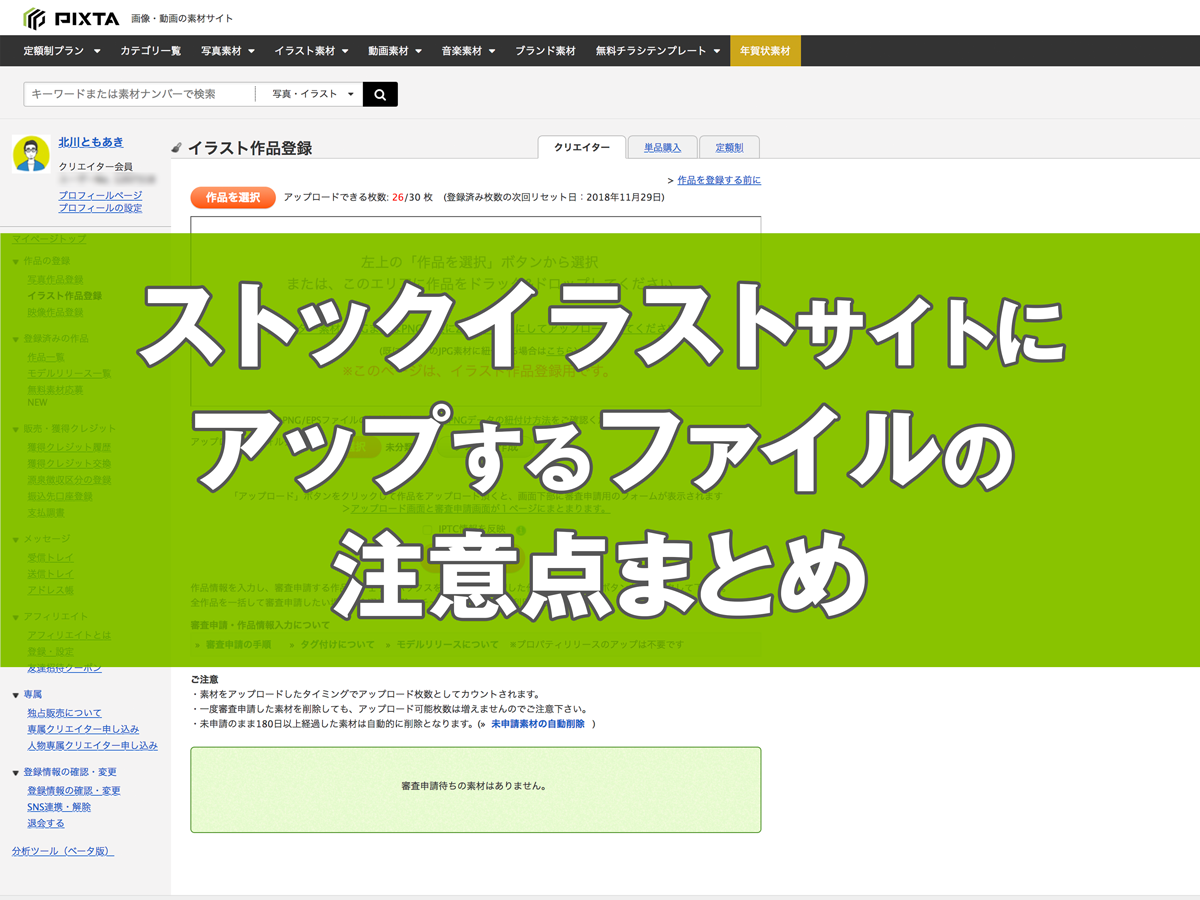Click the 登録済み枚数の次回リセット日 date text
1200x900 pixels.
point(554,198)
